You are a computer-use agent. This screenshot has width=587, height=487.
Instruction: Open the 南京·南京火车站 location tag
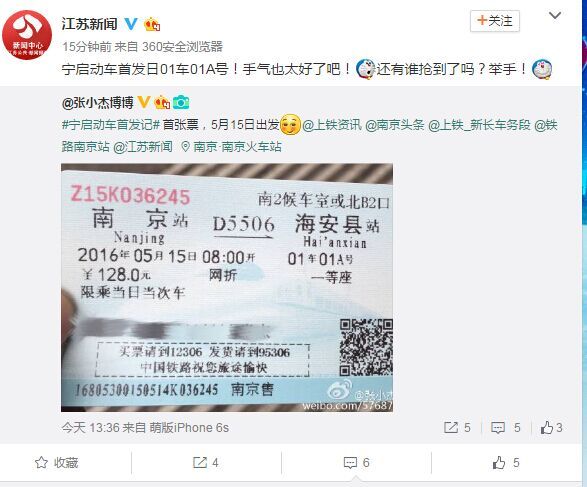pos(231,146)
